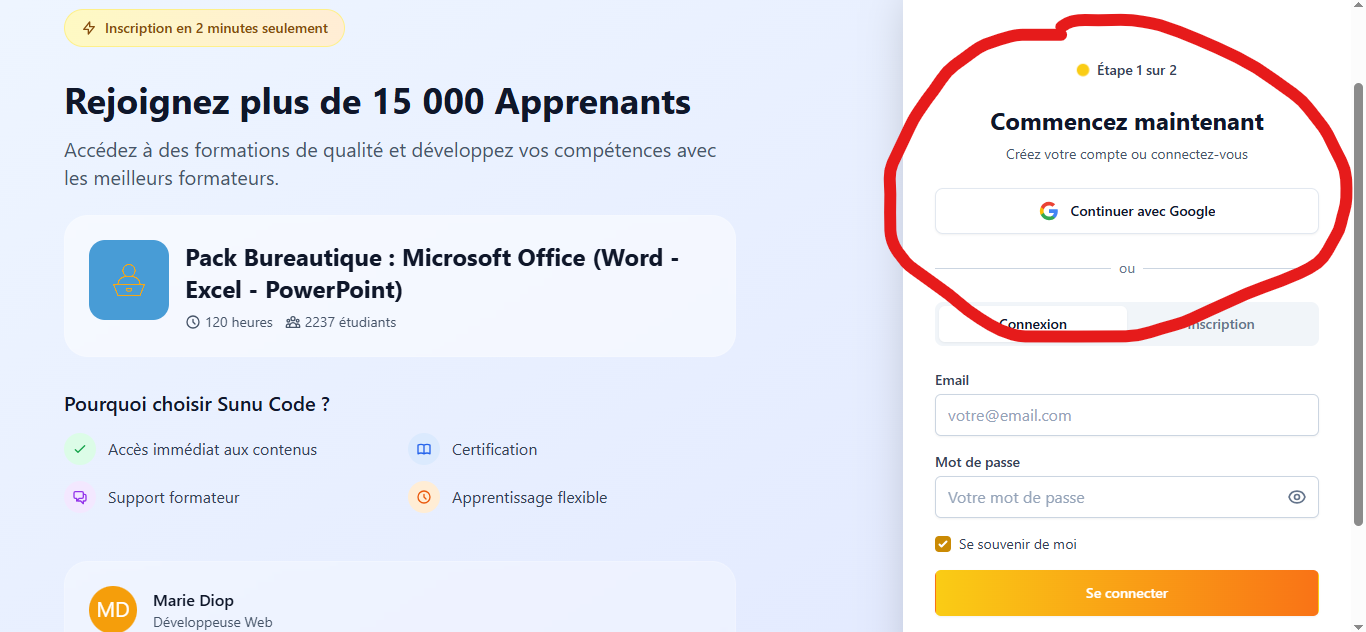Click the orange Apprentissage flexible clock icon
This screenshot has width=1366, height=632.
point(424,497)
